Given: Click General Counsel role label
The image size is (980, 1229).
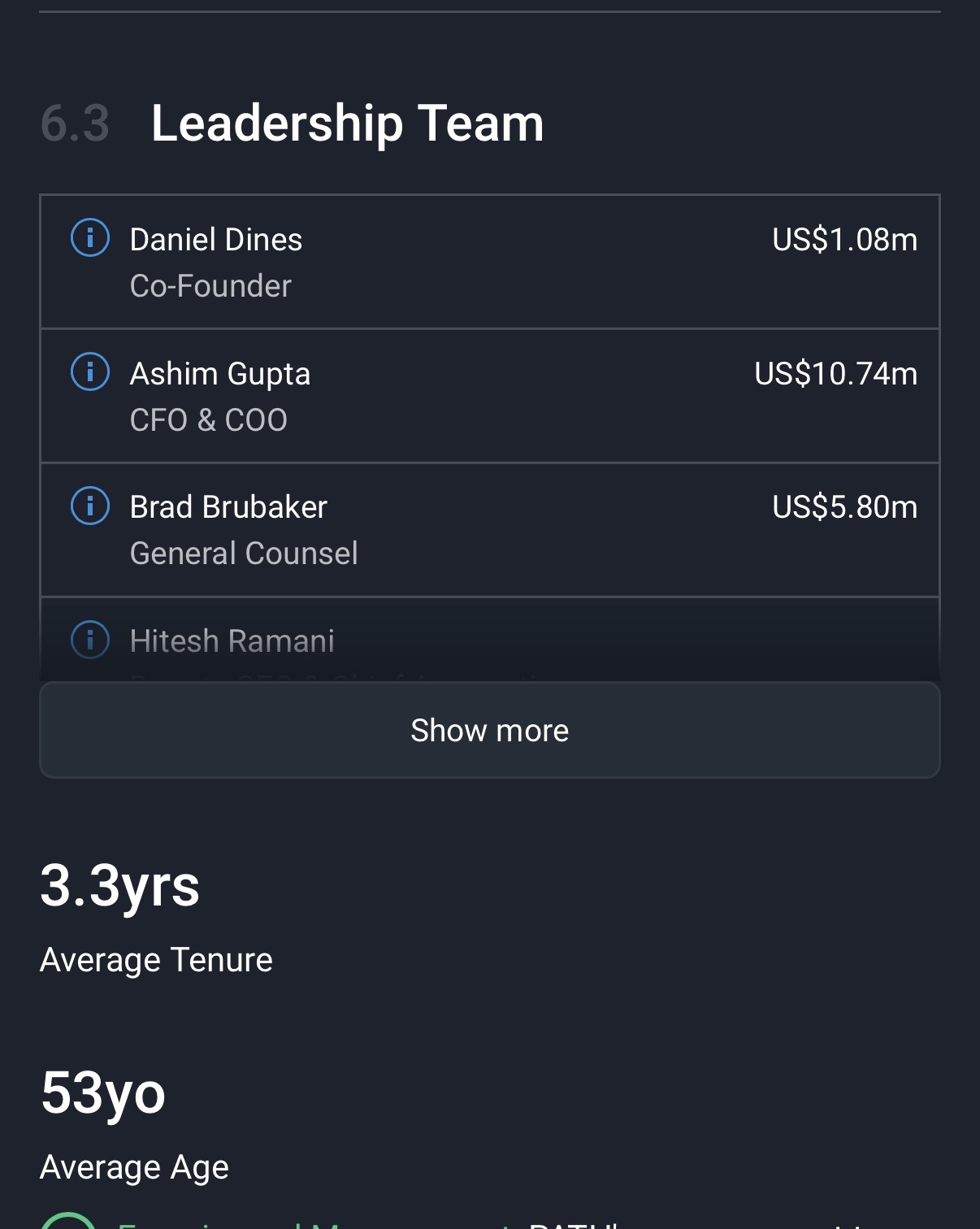Looking at the screenshot, I should pyautogui.click(x=244, y=554).
